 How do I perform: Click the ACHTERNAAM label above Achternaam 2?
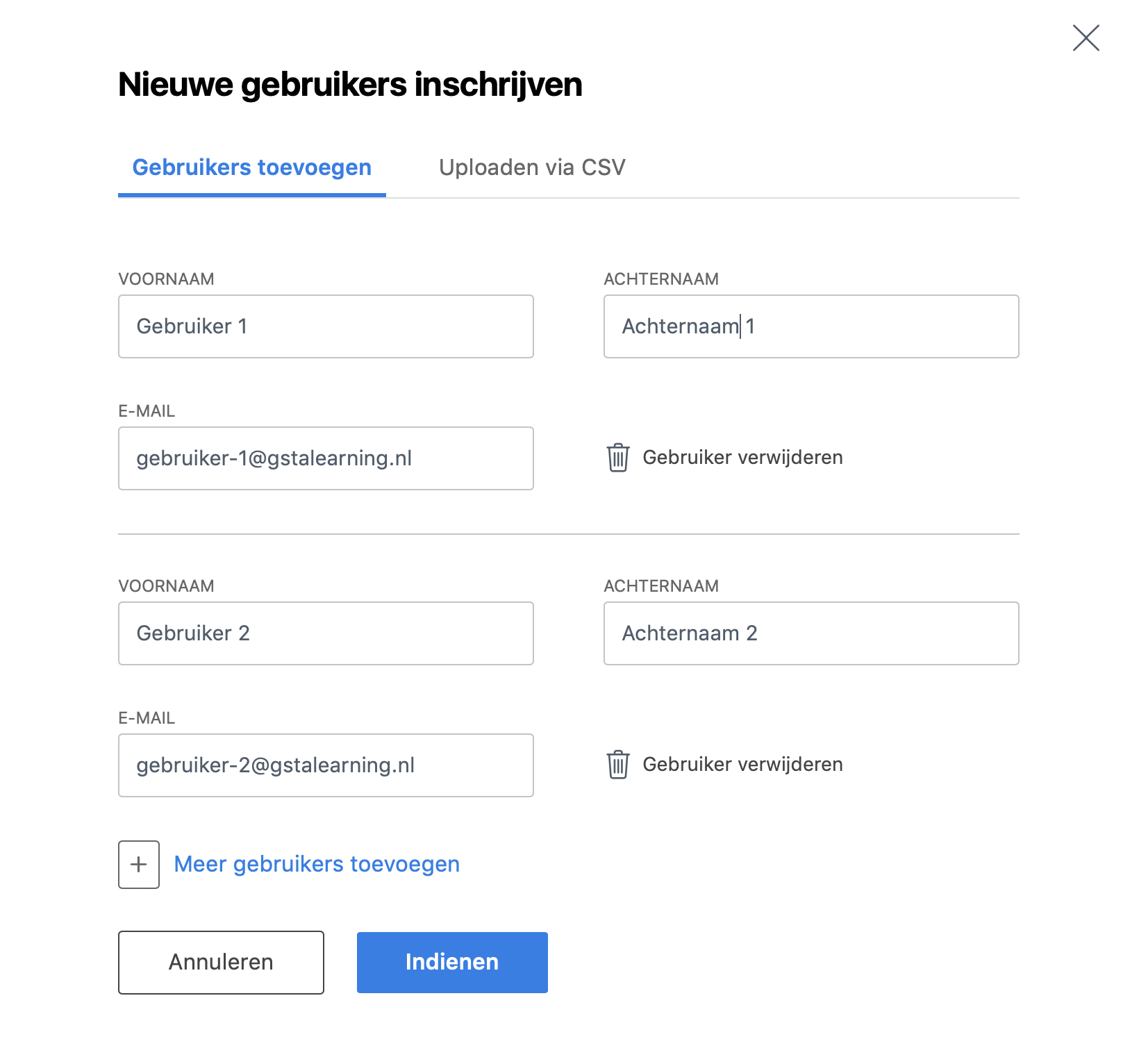click(x=661, y=586)
